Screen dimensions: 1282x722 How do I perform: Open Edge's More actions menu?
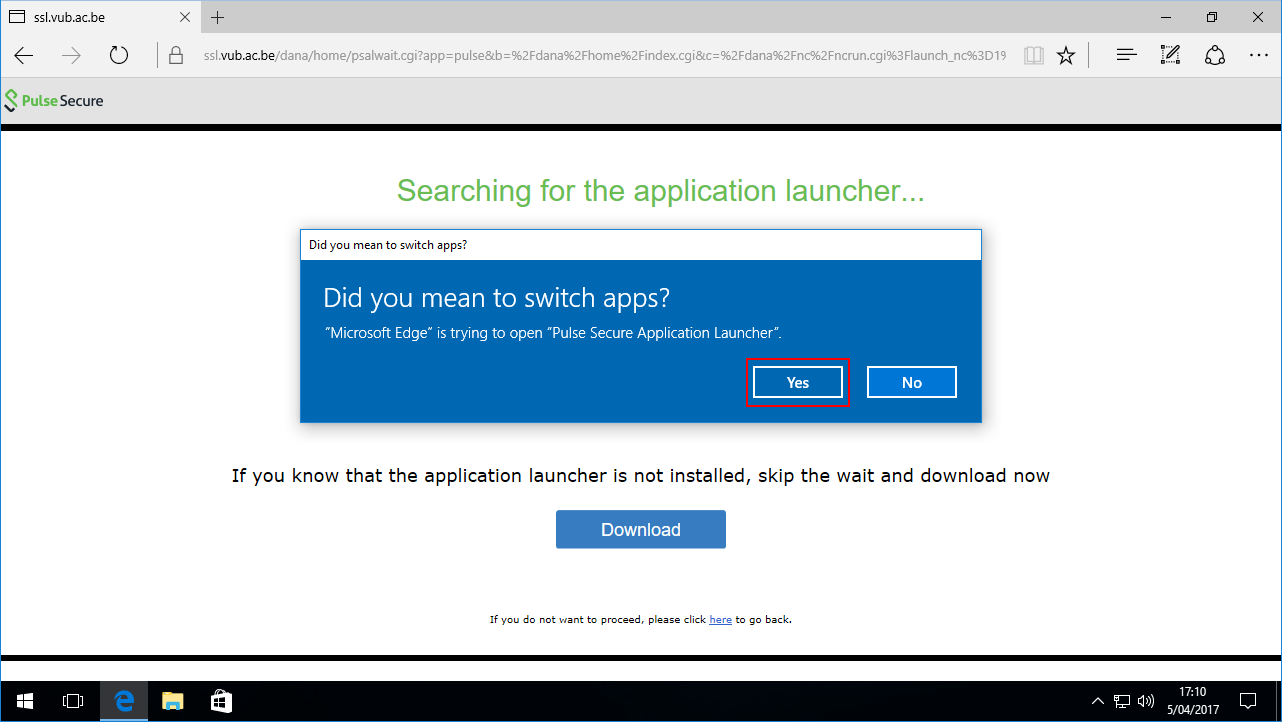[1258, 56]
